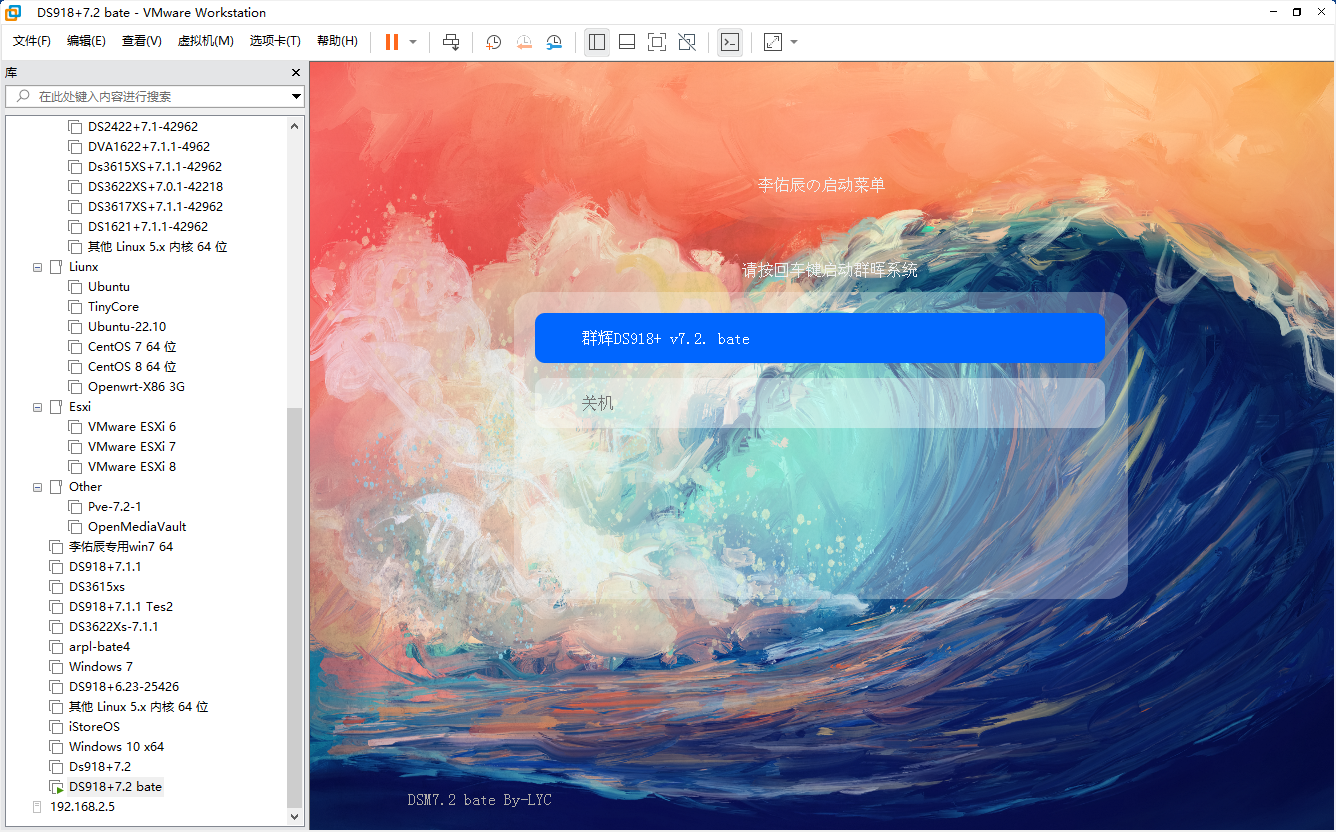
Task: Select the 192.168.2.5 remote server
Action: click(x=82, y=807)
